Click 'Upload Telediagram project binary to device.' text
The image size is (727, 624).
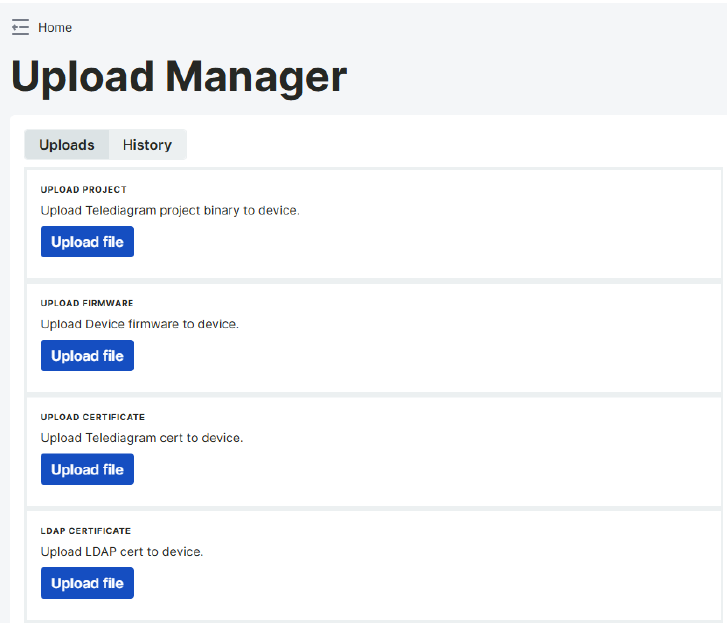tap(170, 210)
